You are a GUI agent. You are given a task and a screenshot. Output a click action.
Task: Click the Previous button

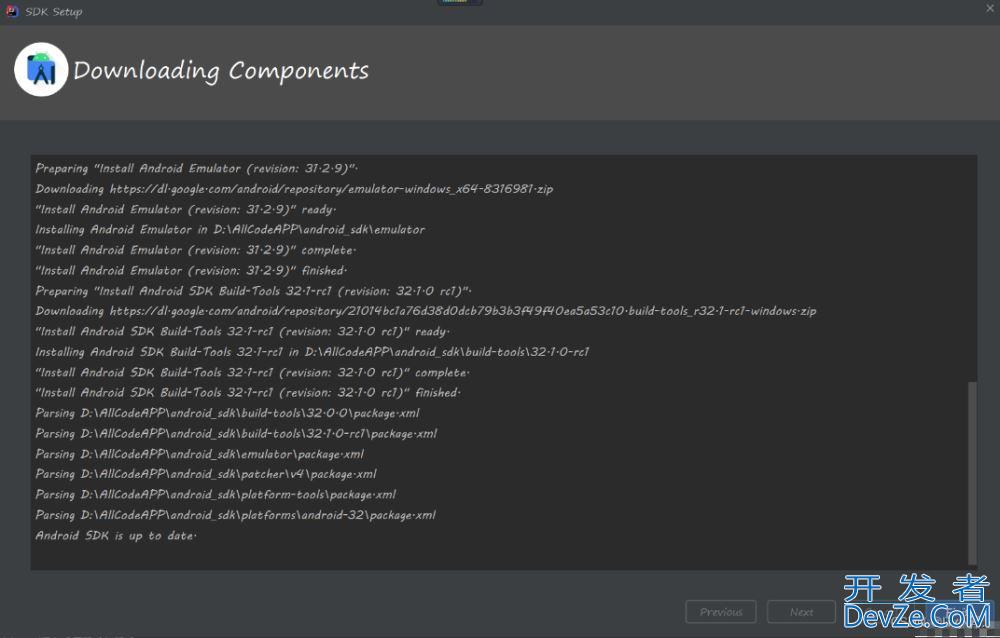tap(721, 612)
